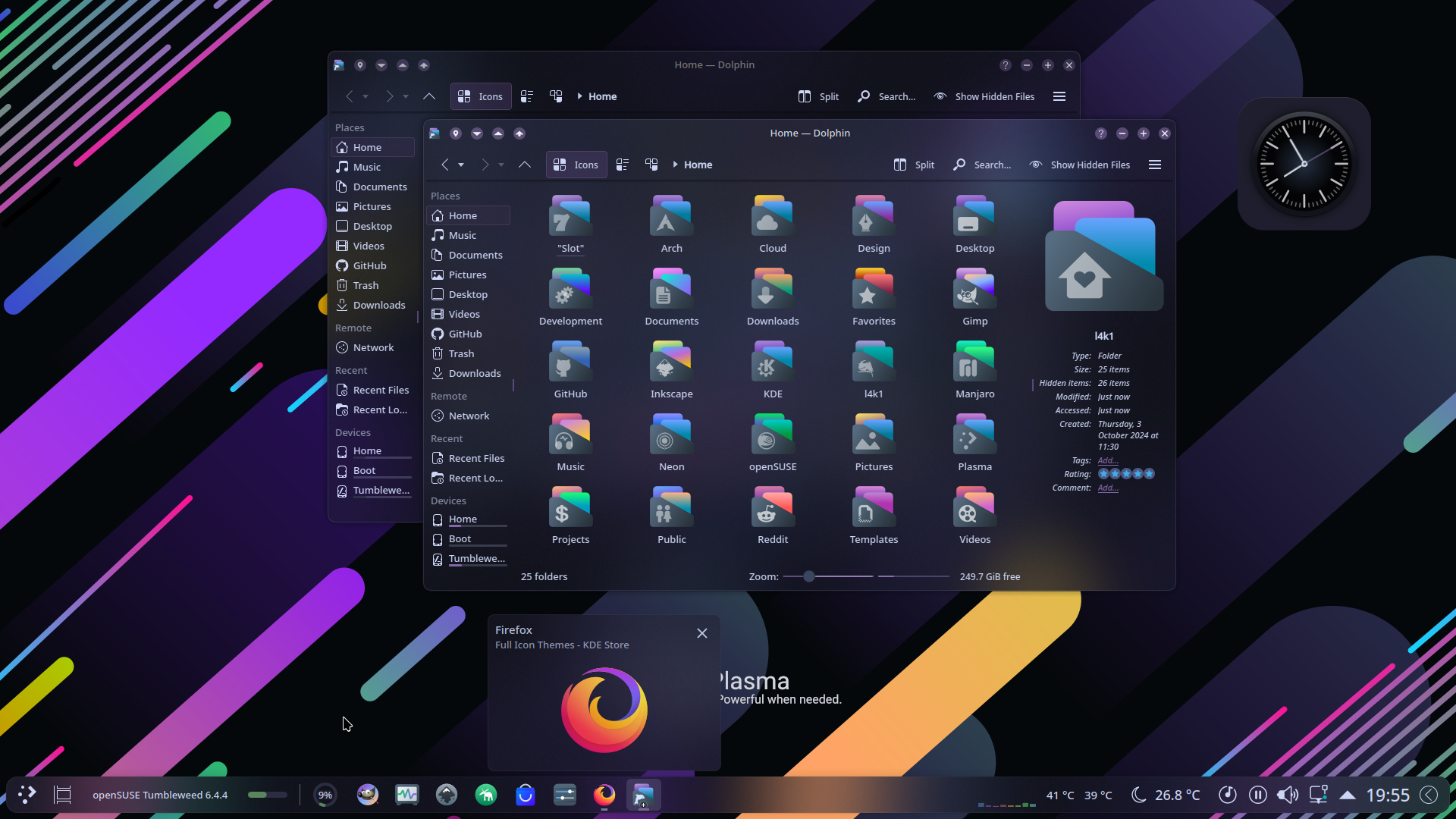Toggle the Icons view mode button

coord(576,165)
